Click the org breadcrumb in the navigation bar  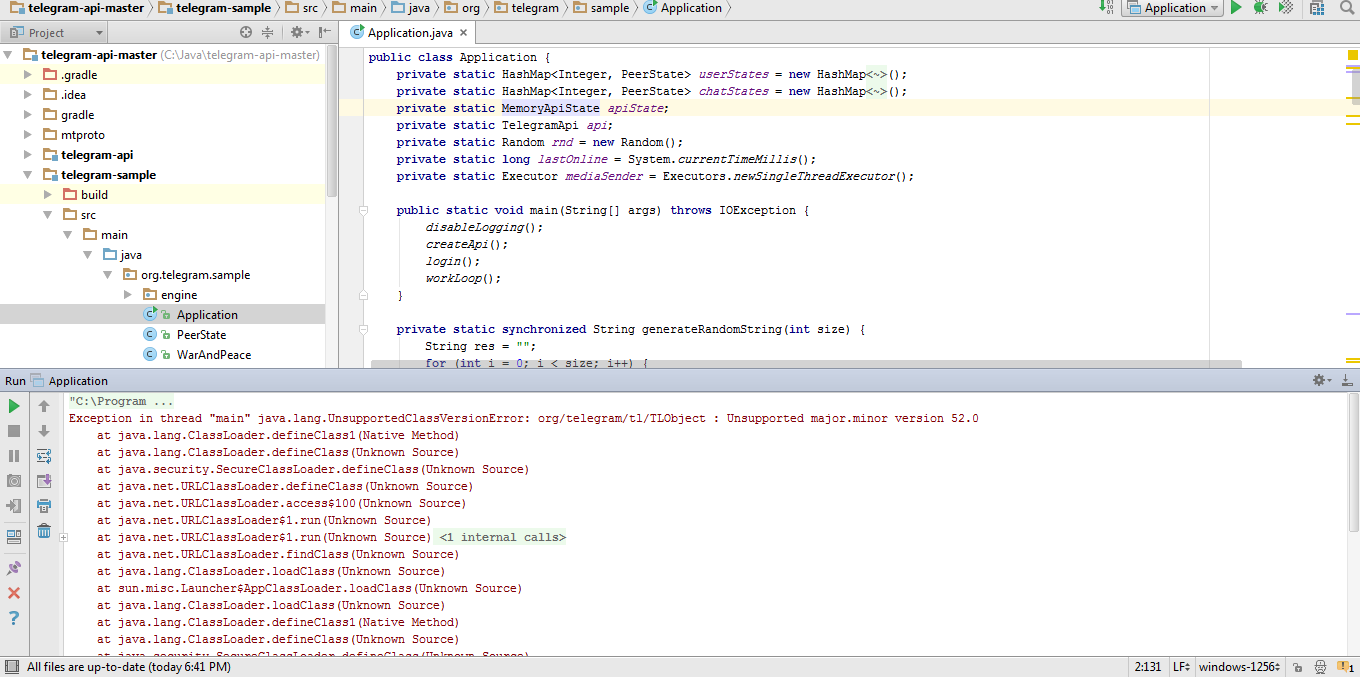462,8
